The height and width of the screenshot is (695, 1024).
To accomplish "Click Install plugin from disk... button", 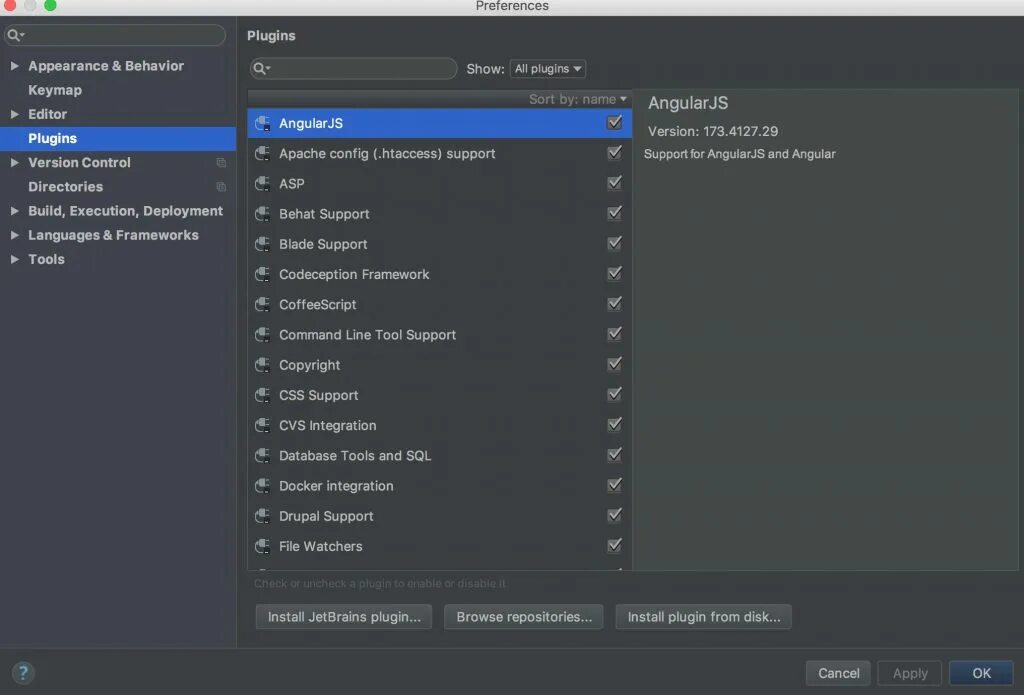I will click(703, 617).
